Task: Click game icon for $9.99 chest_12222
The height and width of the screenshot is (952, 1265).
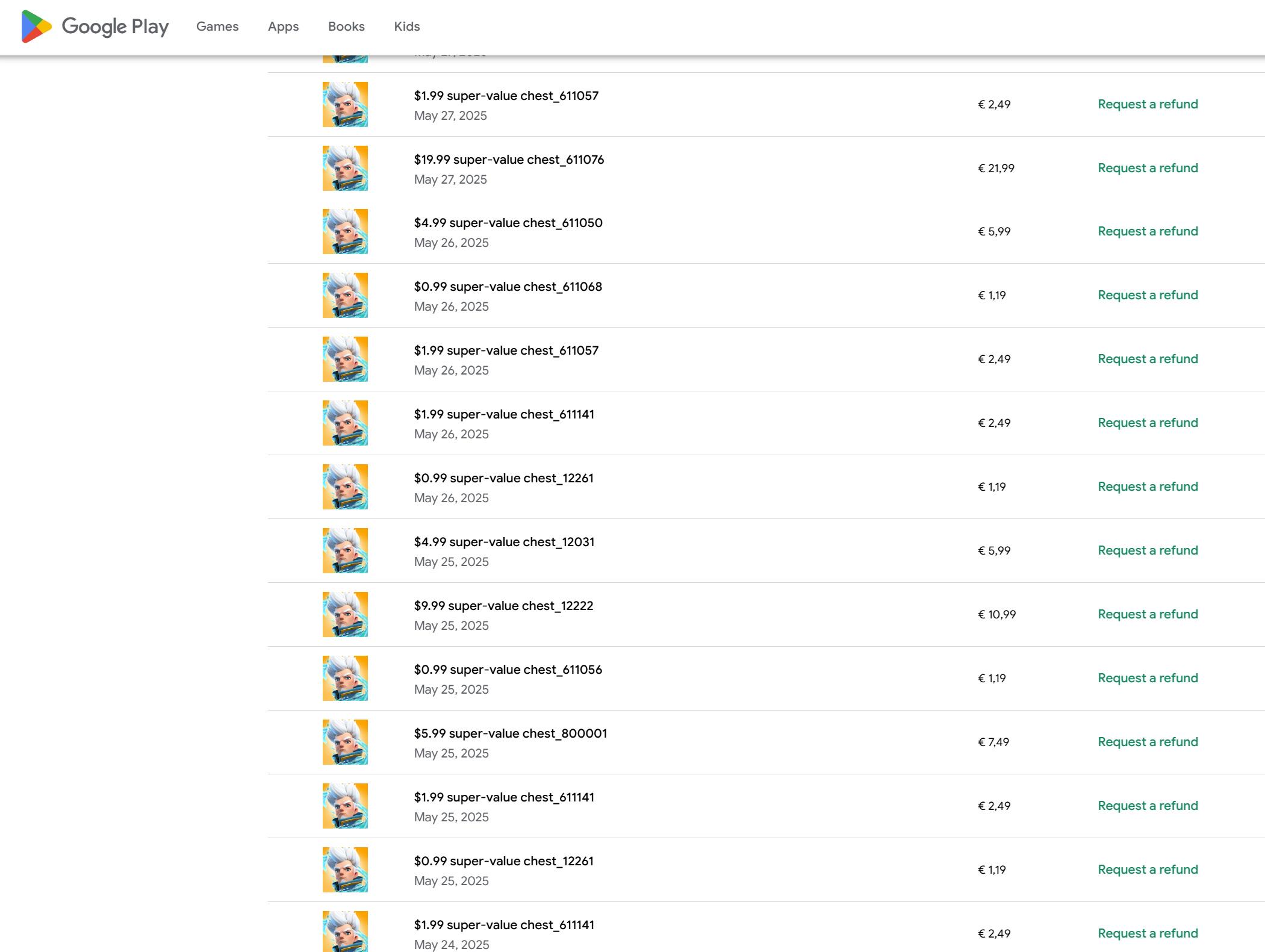Action: [345, 614]
